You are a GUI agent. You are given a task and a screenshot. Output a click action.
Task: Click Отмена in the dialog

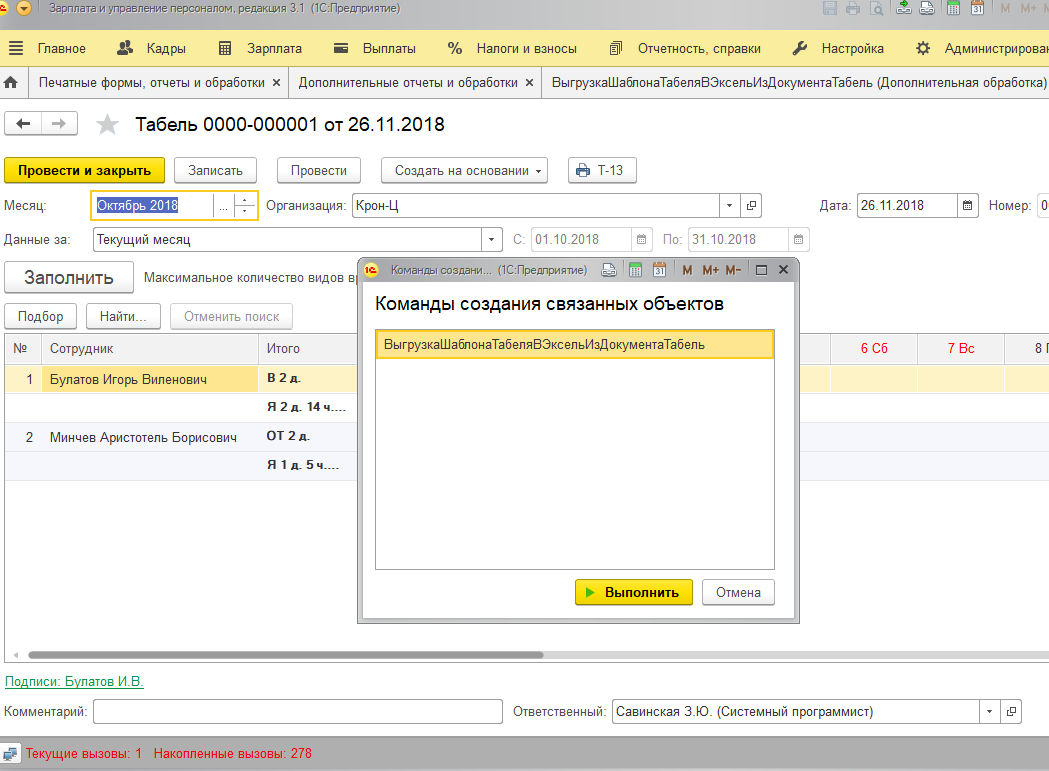[x=738, y=592]
